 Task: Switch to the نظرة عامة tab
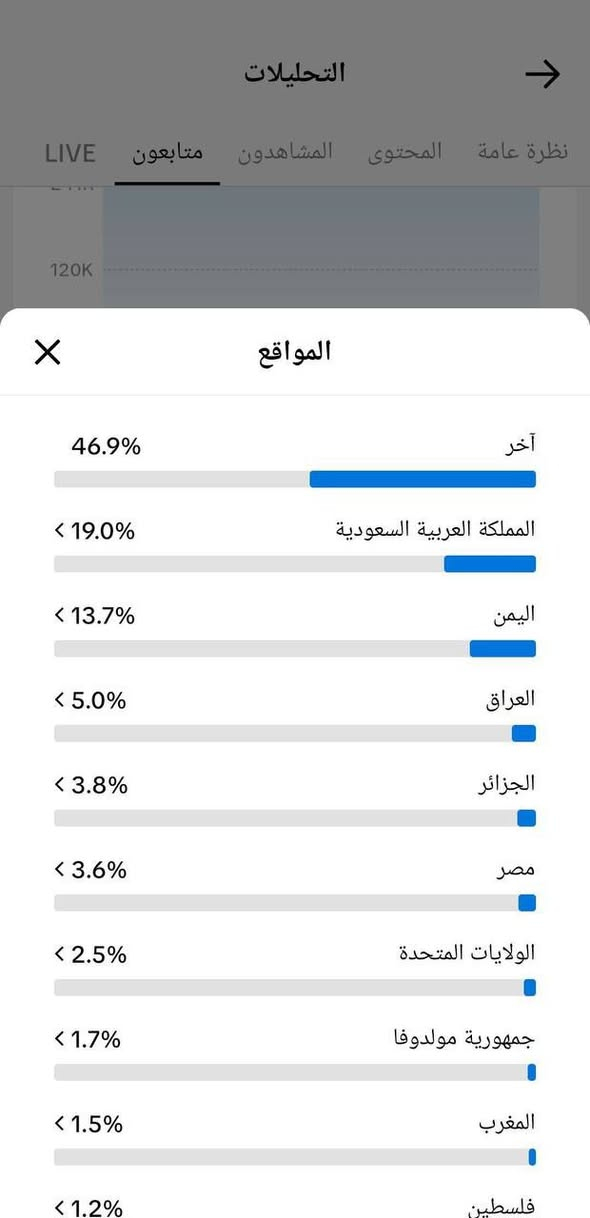point(521,151)
